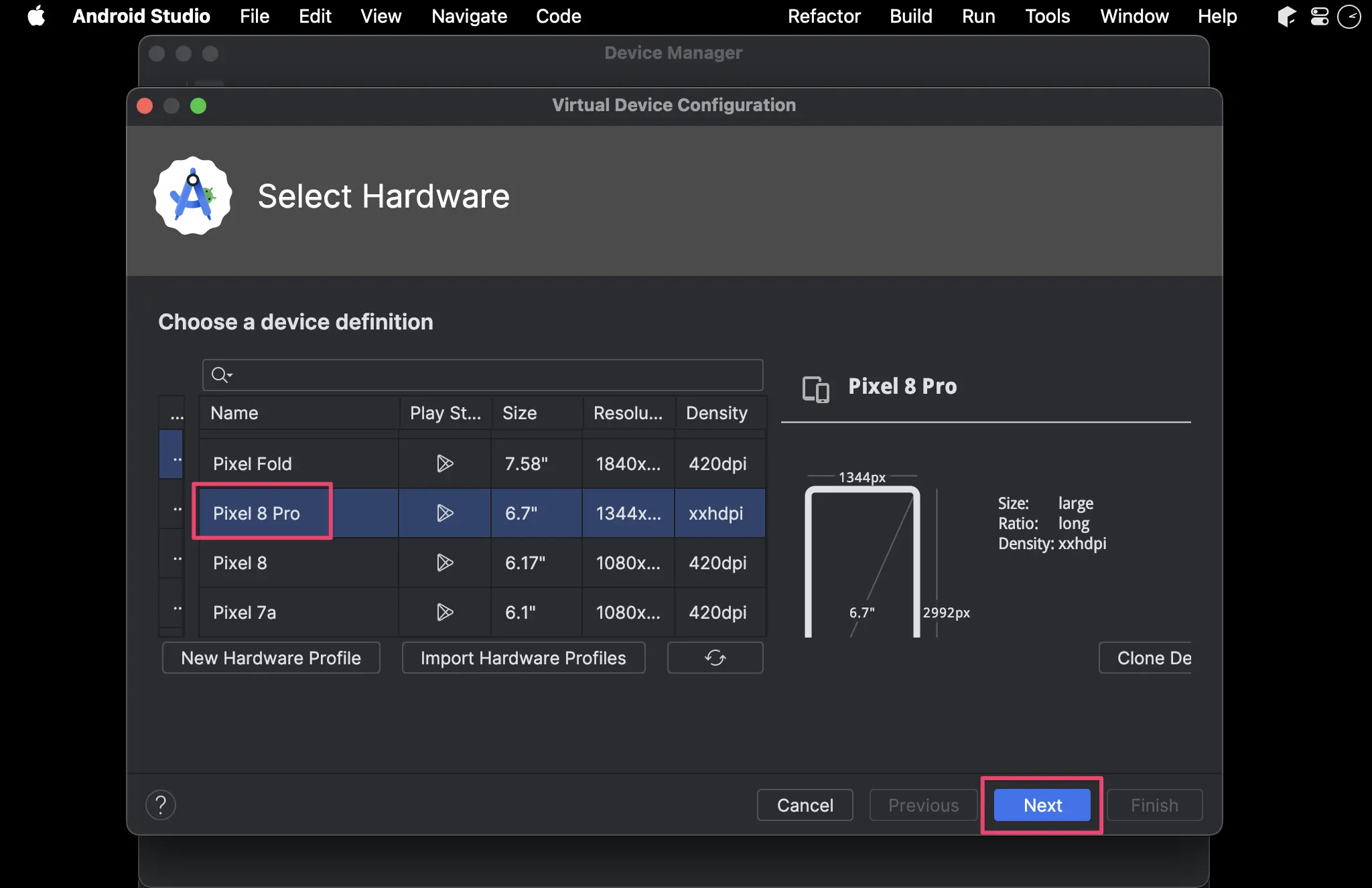Click the Play Store icon for Pixel Fold

[x=445, y=463]
